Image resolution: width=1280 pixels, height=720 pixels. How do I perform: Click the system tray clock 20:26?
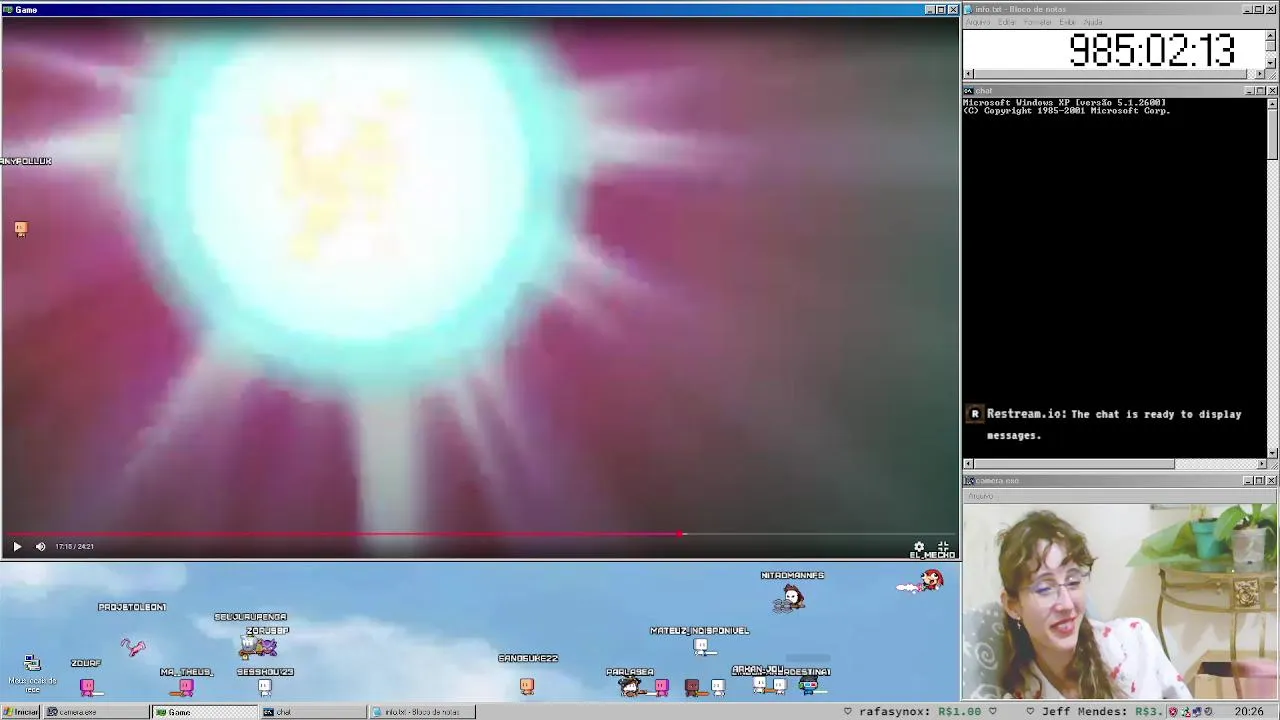pyautogui.click(x=1248, y=712)
